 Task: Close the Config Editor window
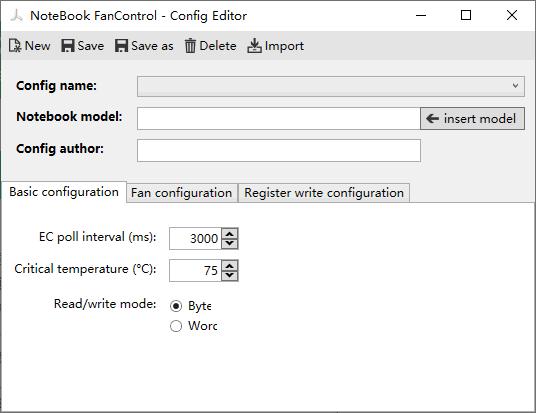coord(512,15)
